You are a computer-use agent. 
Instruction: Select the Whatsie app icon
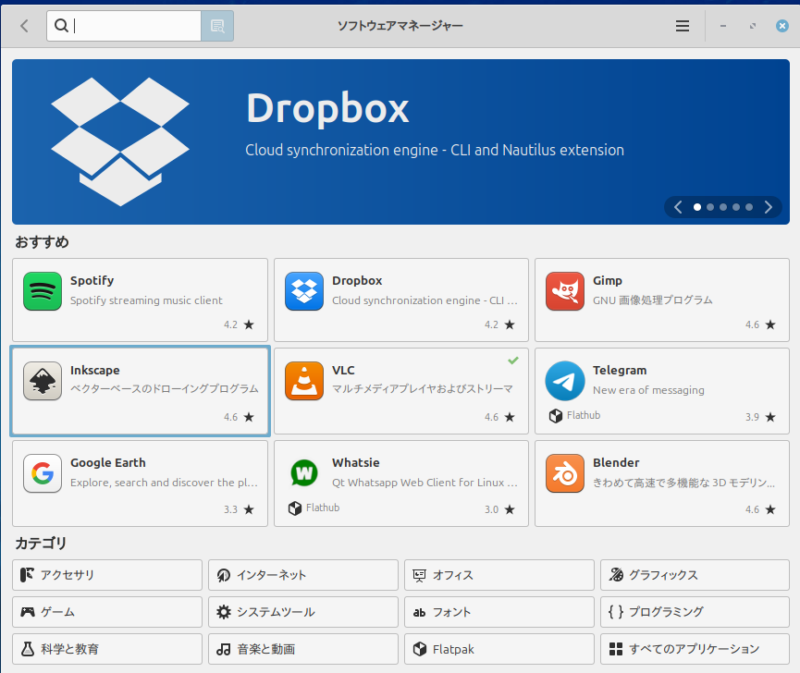(304, 473)
